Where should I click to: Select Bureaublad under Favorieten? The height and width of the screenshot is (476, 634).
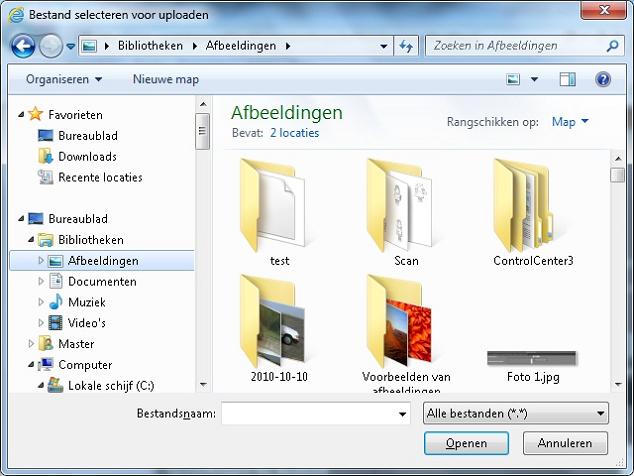point(88,135)
